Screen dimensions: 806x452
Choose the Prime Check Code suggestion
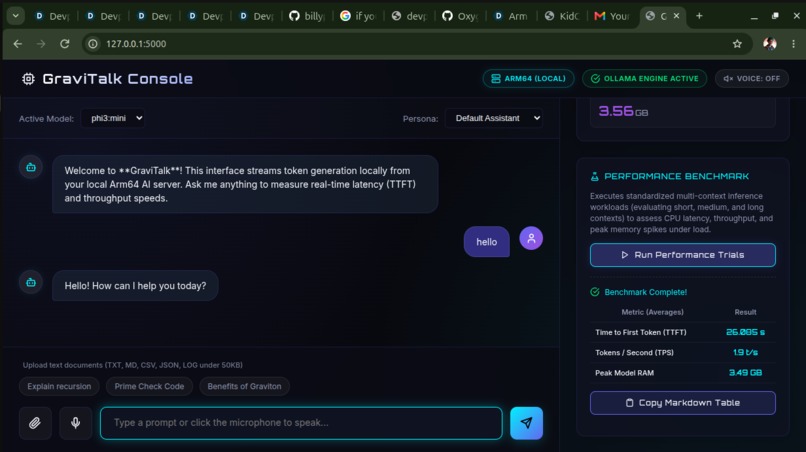(149, 386)
